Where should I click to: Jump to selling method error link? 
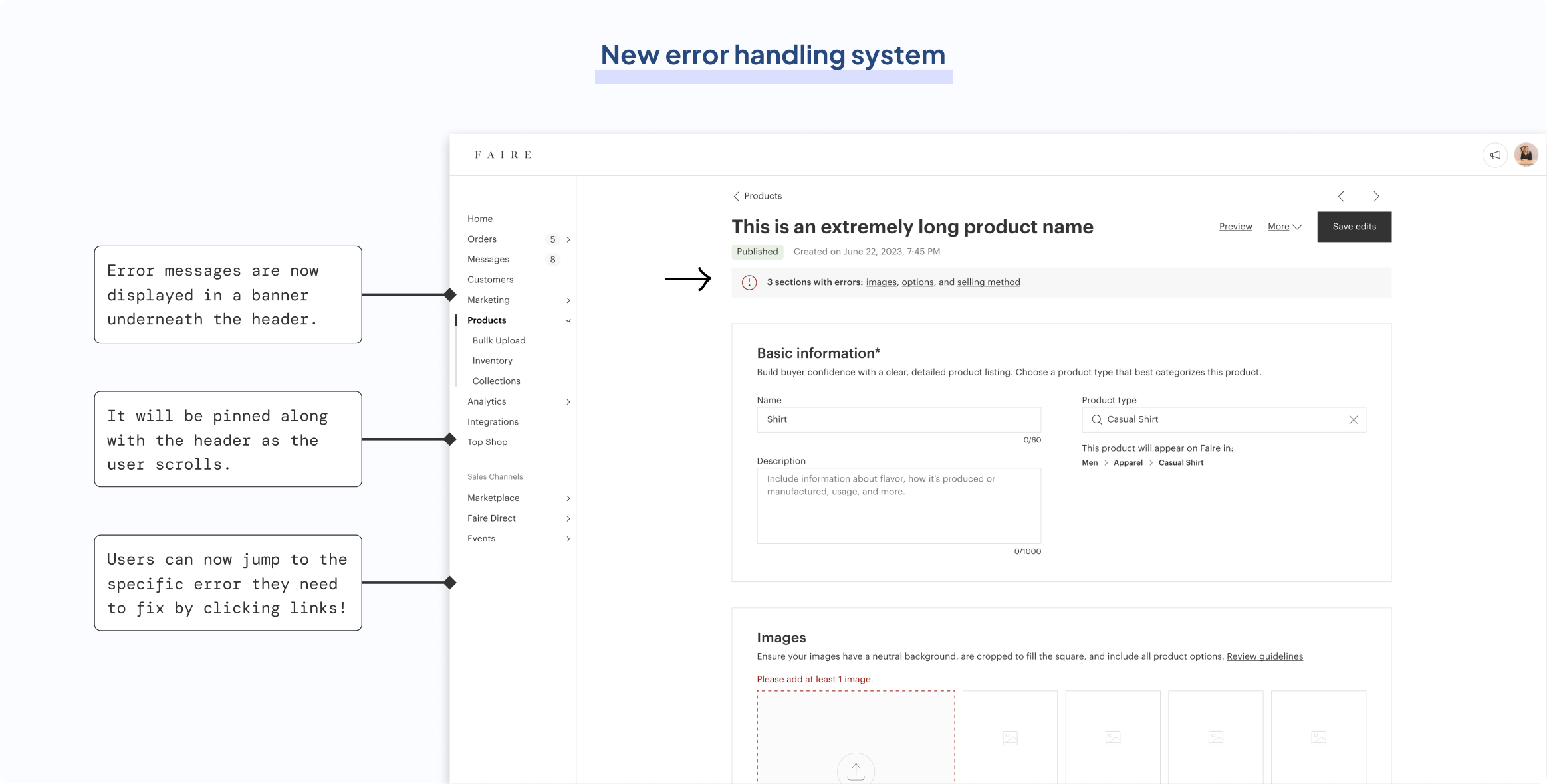pos(988,282)
